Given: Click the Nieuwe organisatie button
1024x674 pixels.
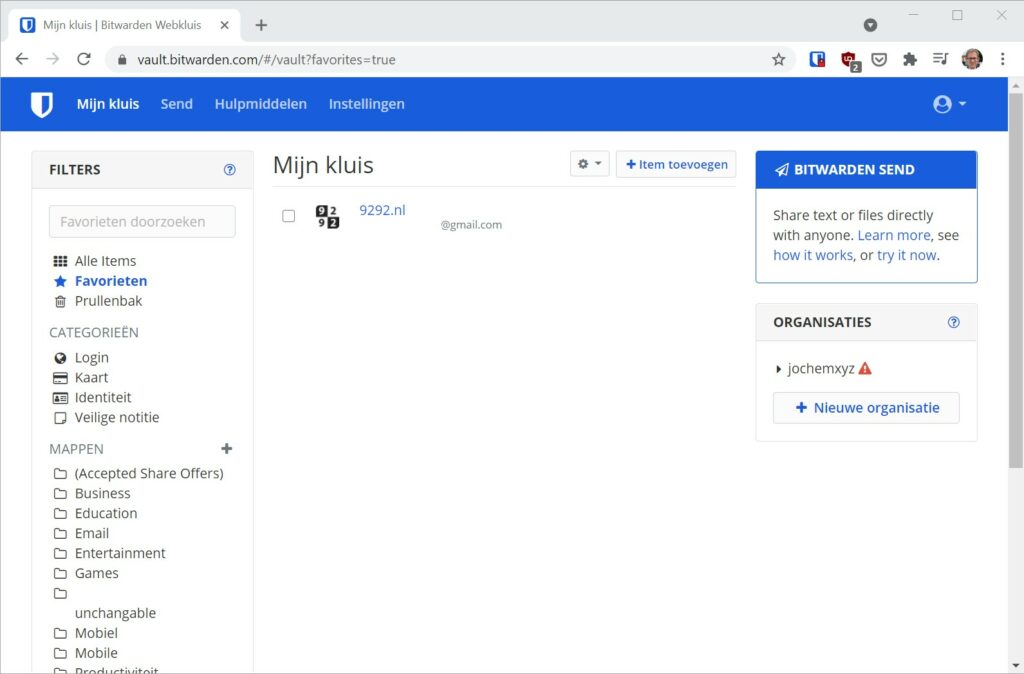Looking at the screenshot, I should point(866,408).
